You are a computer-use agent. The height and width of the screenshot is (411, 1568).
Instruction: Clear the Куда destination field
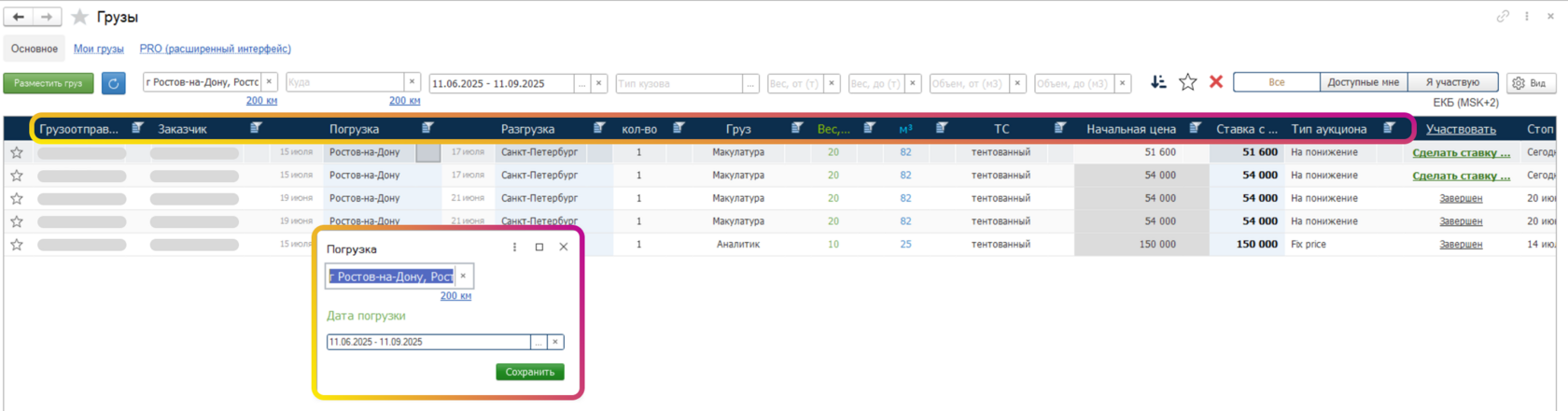(x=412, y=82)
